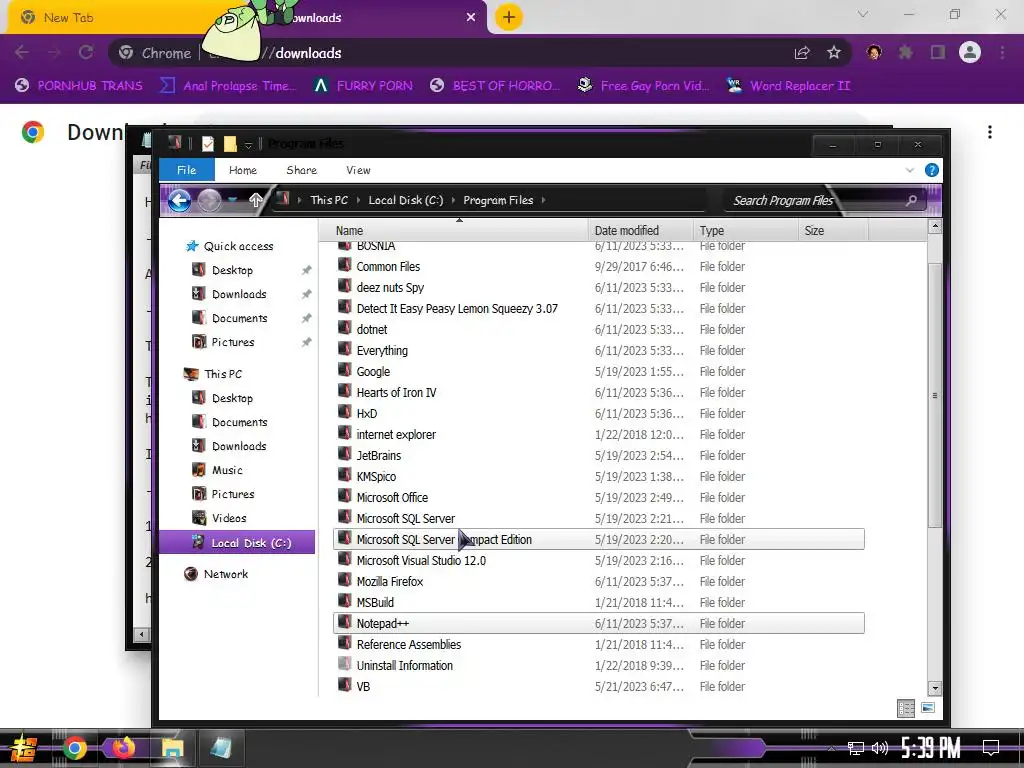The image size is (1024, 768).
Task: Open a new Chrome tab with plus
Action: [x=509, y=17]
